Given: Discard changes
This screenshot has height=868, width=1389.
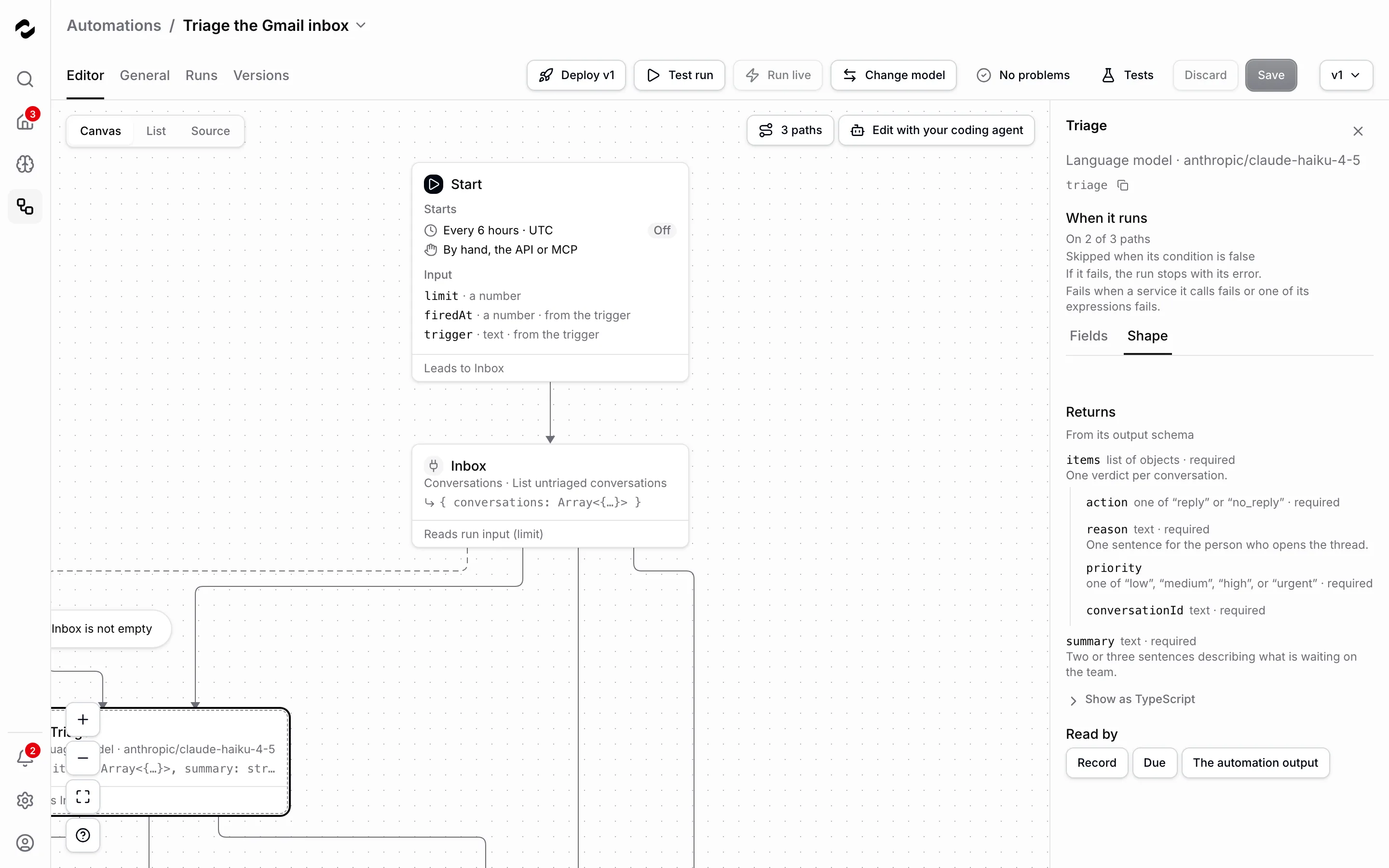Looking at the screenshot, I should coord(1205,75).
